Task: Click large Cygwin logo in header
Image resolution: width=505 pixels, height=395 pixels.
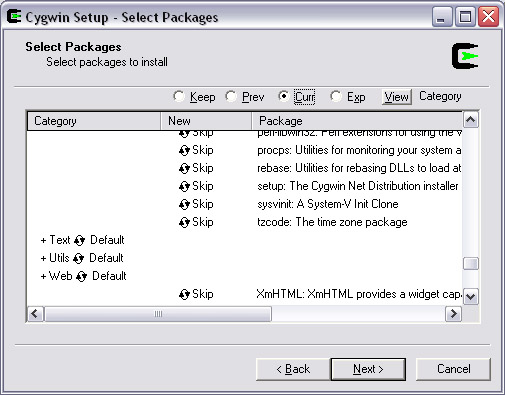Action: click(465, 56)
